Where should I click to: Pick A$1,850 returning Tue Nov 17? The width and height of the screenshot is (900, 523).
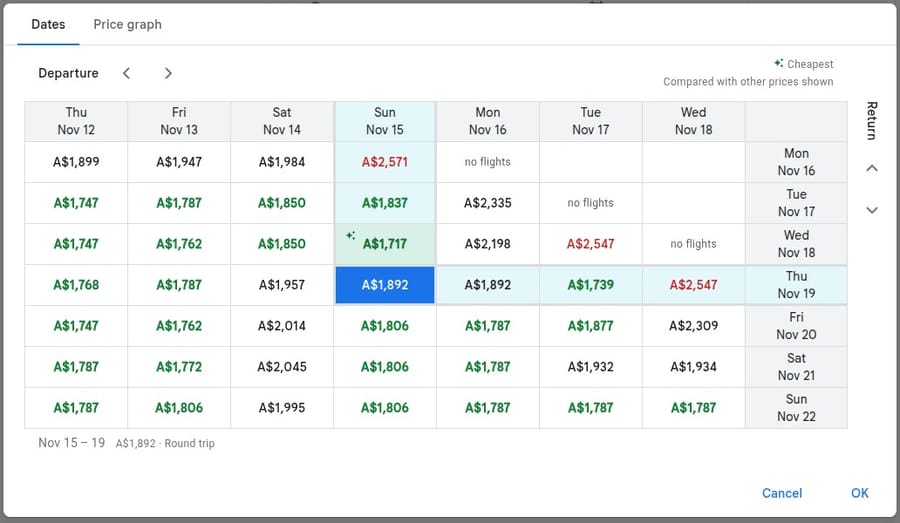coord(282,203)
